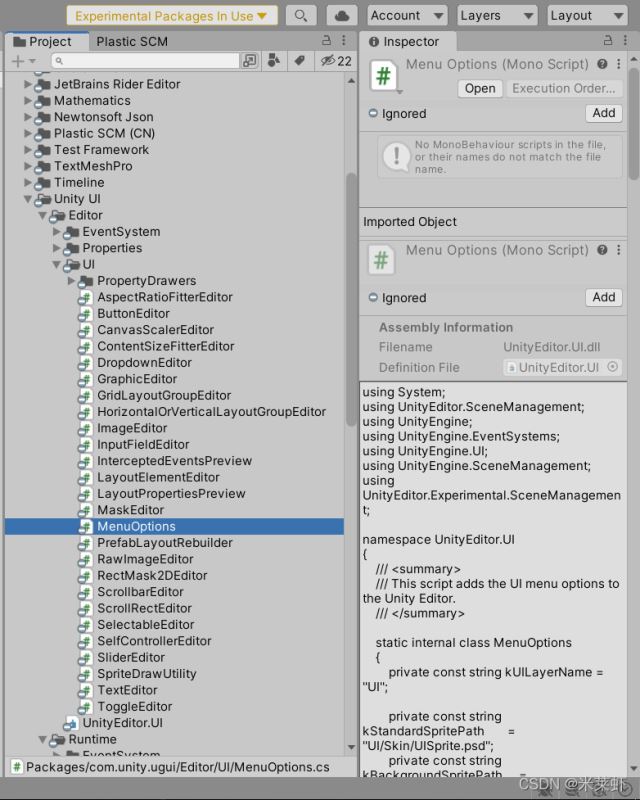Collapse the Runtime folder arrow
The image size is (640, 800).
[x=42, y=739]
